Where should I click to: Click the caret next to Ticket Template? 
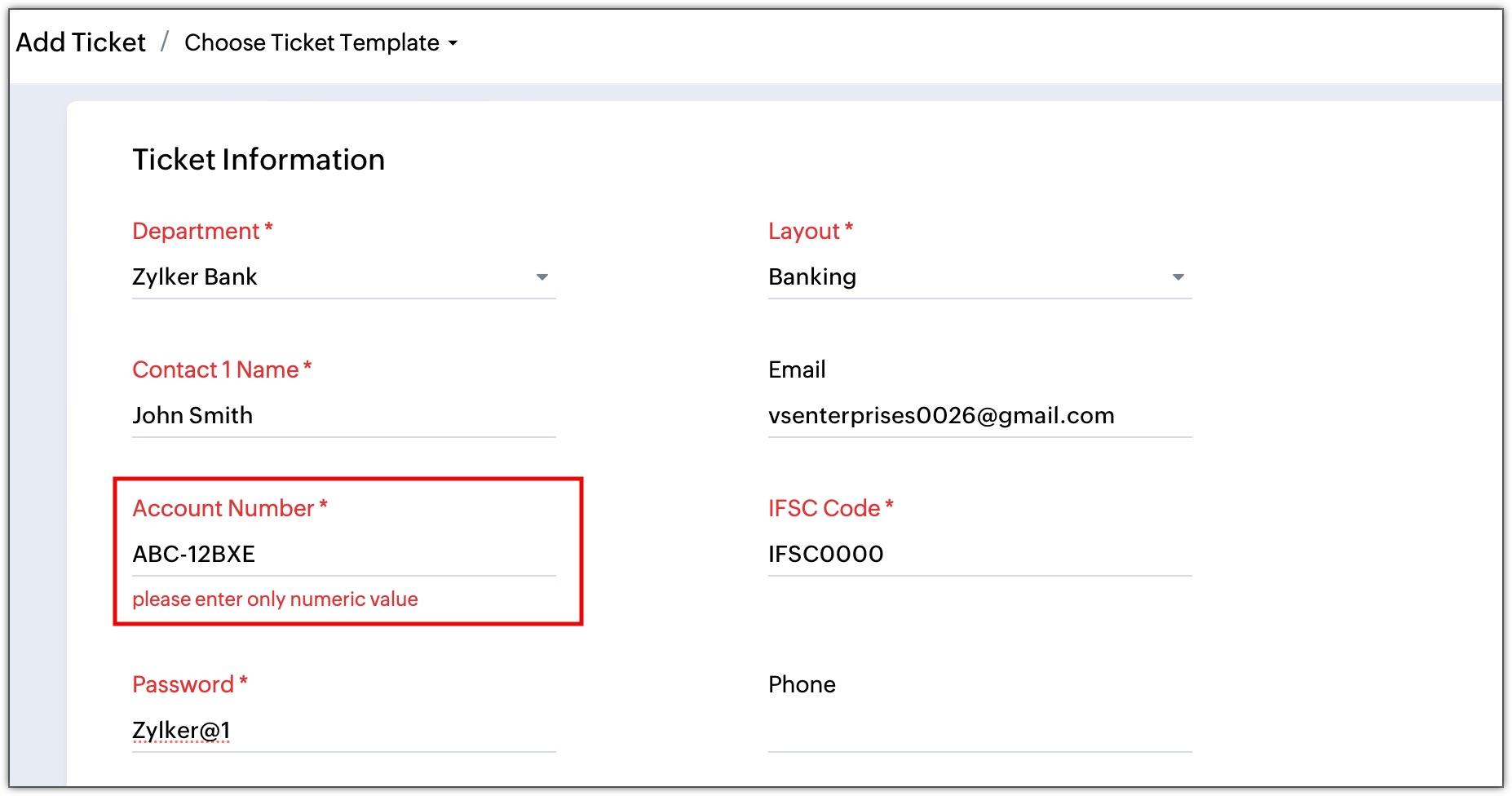[x=453, y=43]
